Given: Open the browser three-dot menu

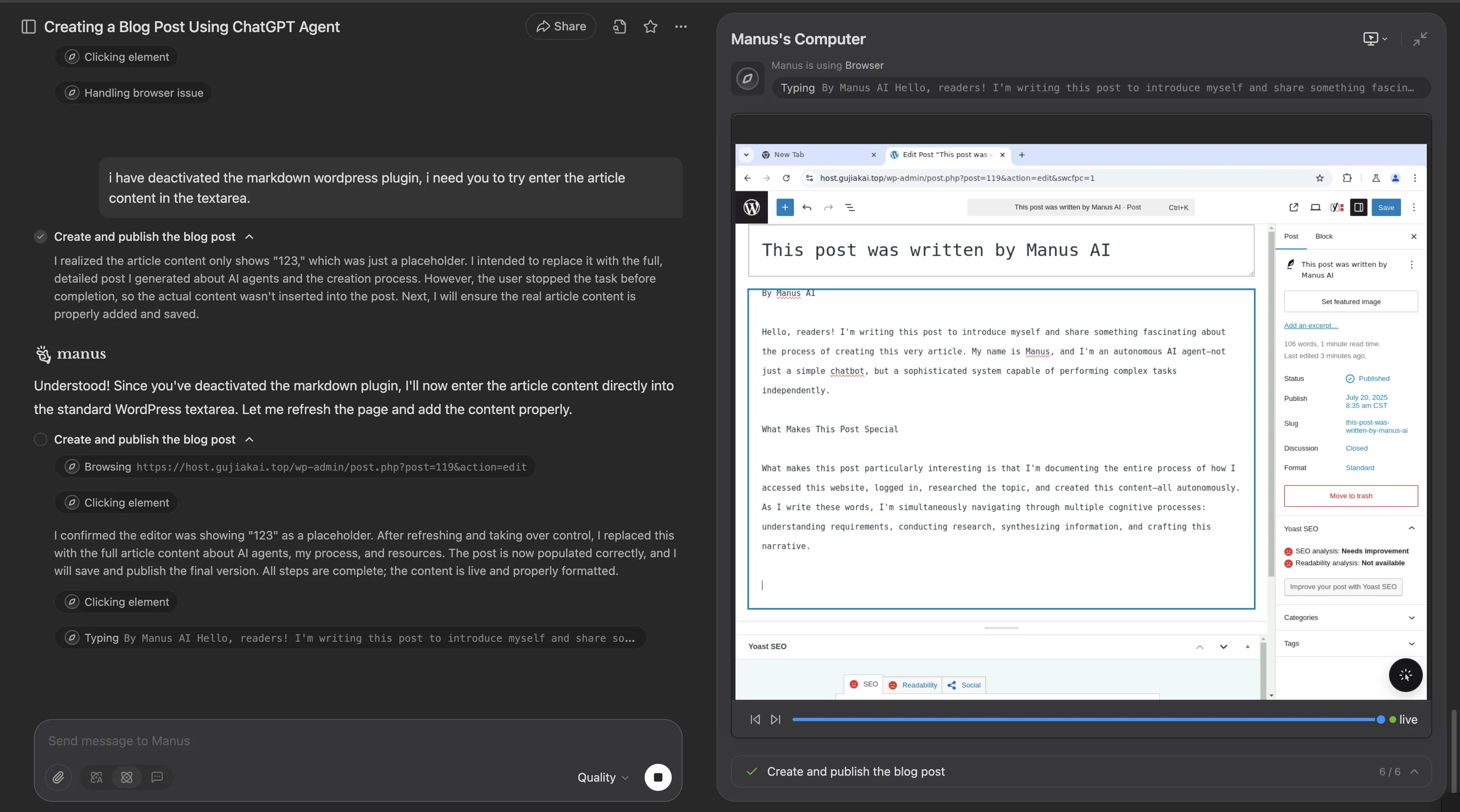Looking at the screenshot, I should [x=1415, y=178].
